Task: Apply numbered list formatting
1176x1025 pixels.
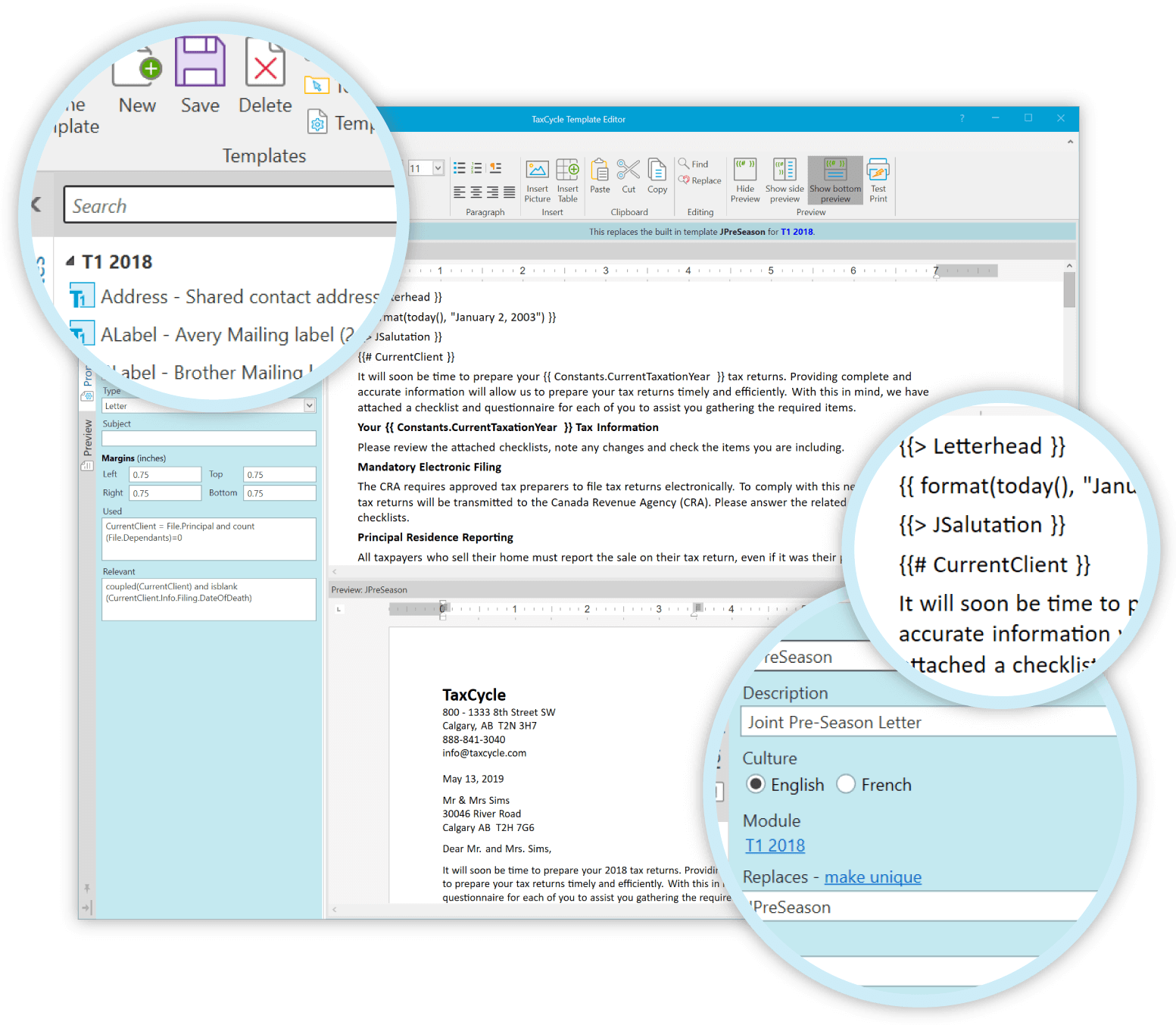Action: (x=477, y=168)
